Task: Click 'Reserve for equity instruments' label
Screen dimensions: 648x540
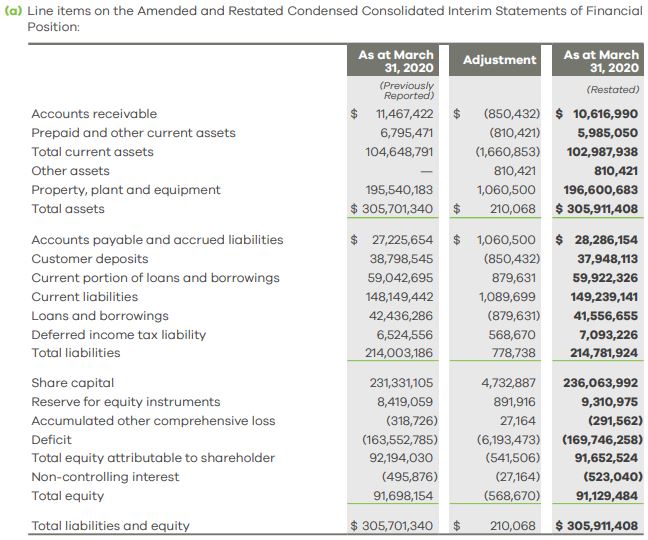Action: pyautogui.click(x=126, y=402)
